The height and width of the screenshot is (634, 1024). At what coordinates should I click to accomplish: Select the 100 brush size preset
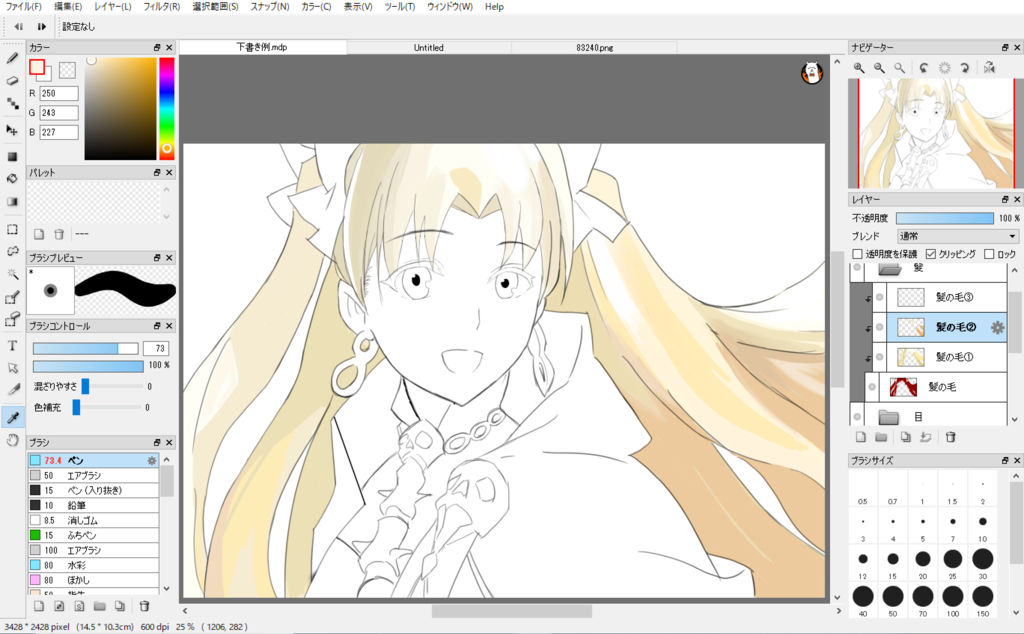tap(953, 597)
